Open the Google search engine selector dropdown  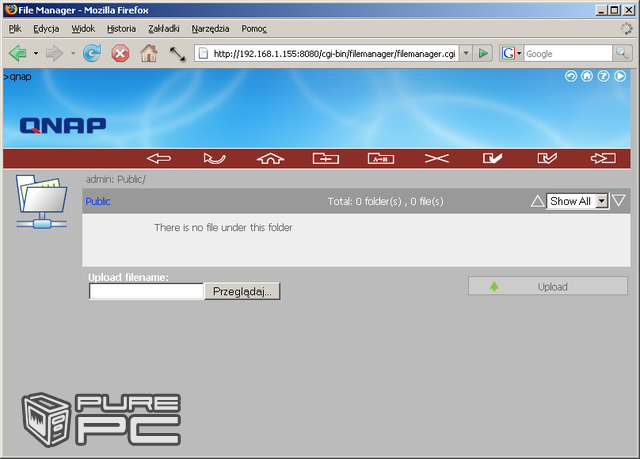(512, 53)
